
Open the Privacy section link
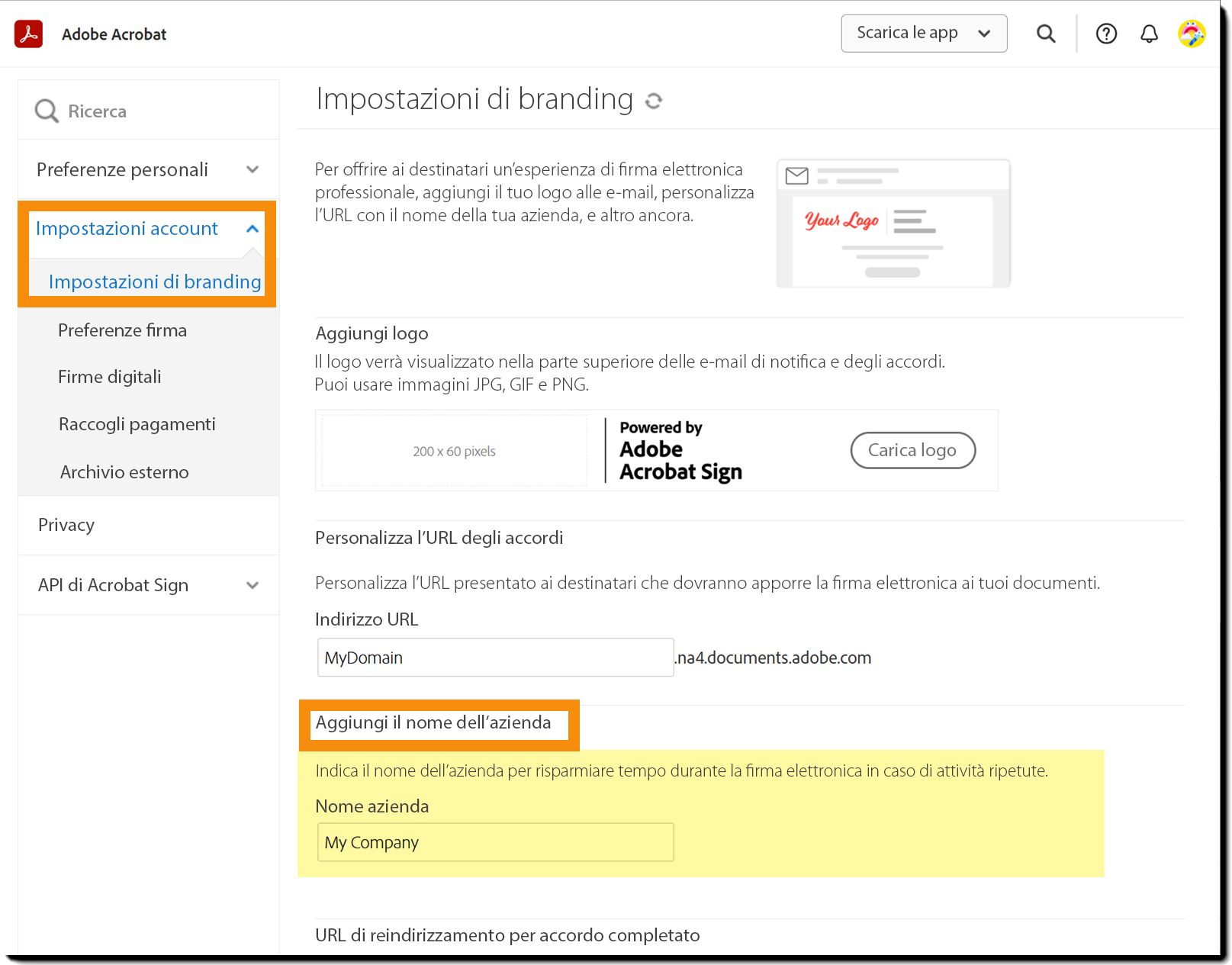[66, 525]
